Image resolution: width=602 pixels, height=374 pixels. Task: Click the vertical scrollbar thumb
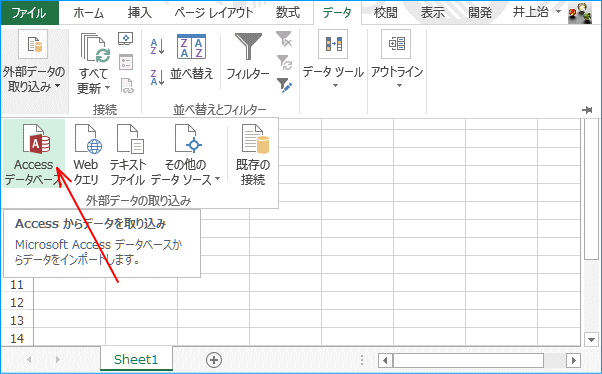[591, 189]
